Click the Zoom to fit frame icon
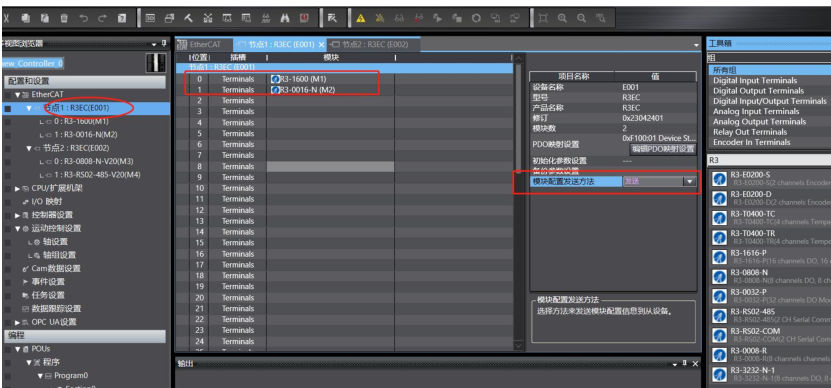Image resolution: width=831 pixels, height=388 pixels. tap(543, 18)
